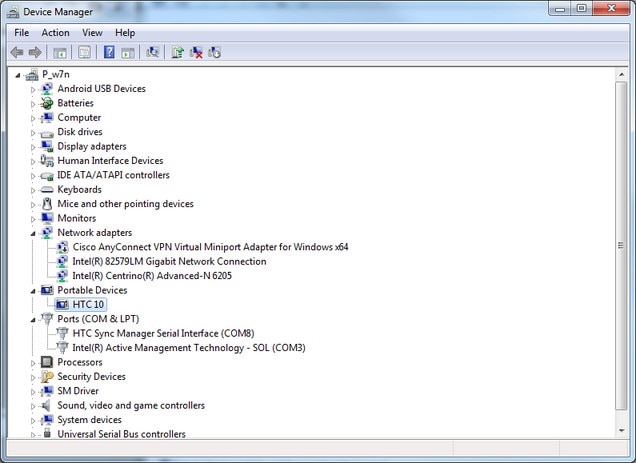Click Update Driver Software toolbar icon

click(x=178, y=52)
